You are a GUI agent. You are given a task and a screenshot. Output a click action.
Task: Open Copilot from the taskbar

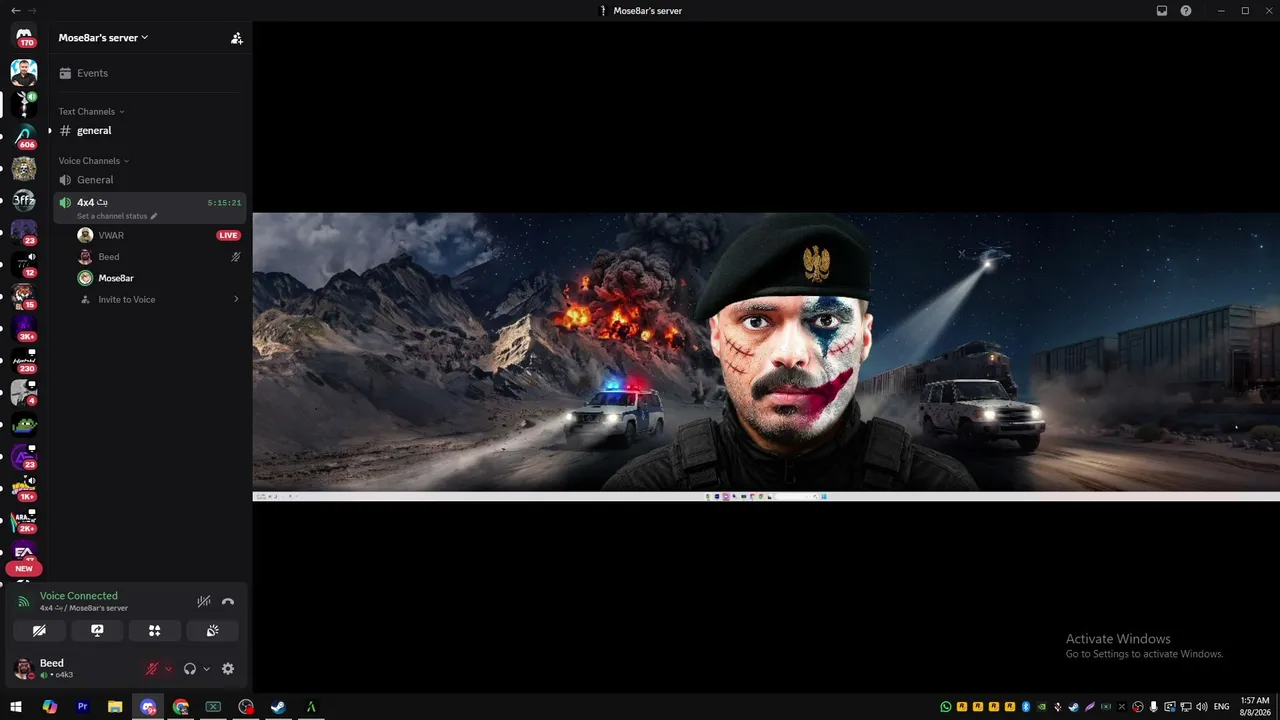(50, 707)
